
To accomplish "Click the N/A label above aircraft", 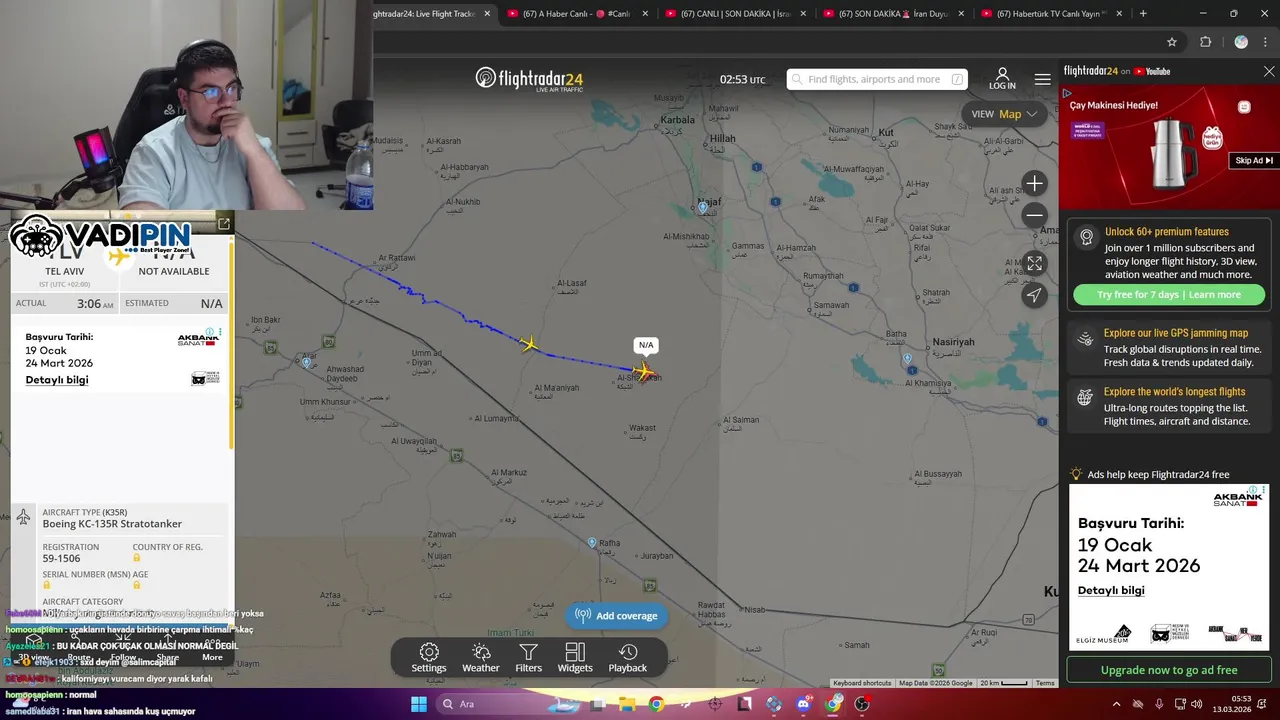I will click(646, 346).
